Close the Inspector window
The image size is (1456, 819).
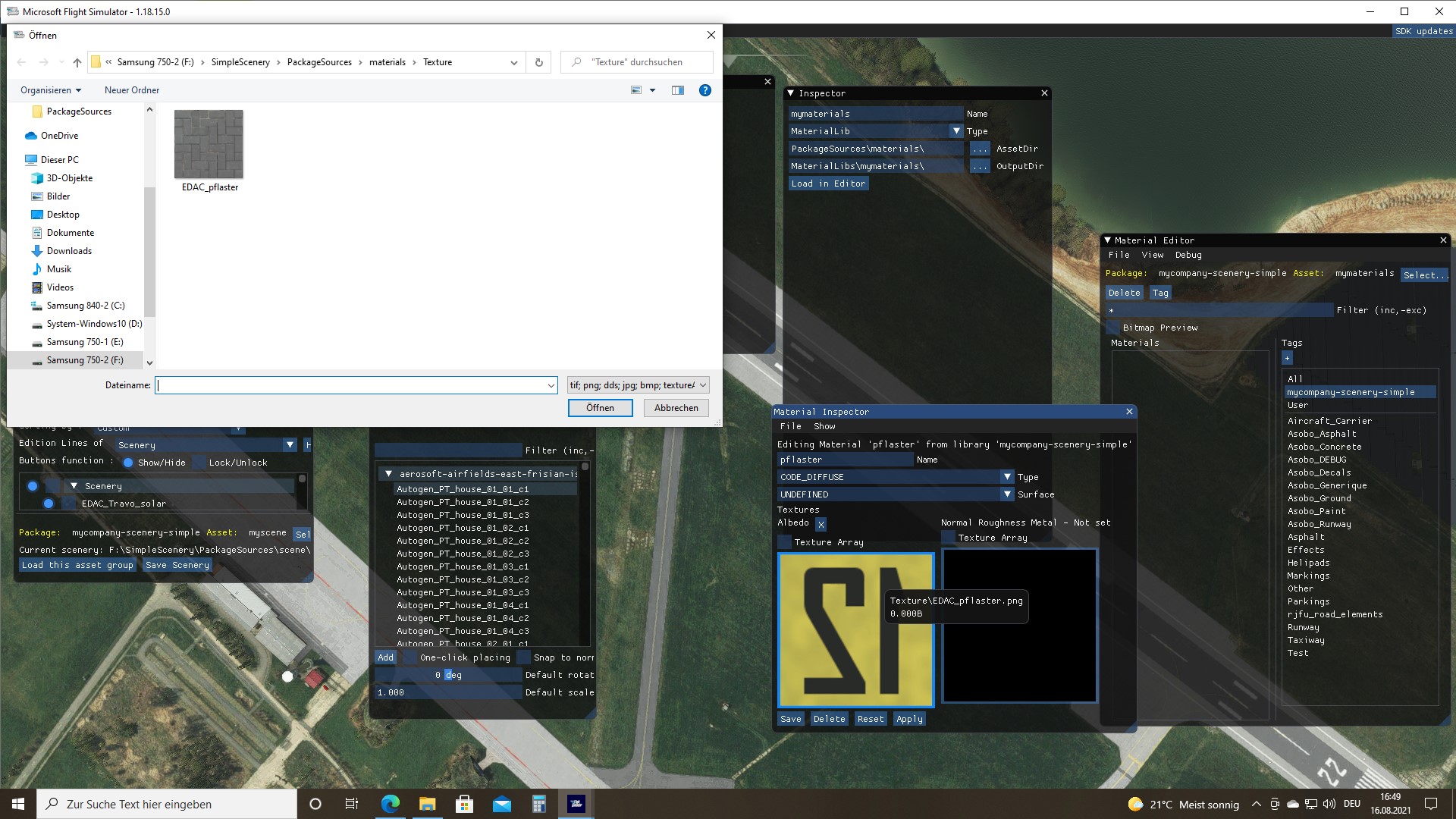coord(1044,93)
